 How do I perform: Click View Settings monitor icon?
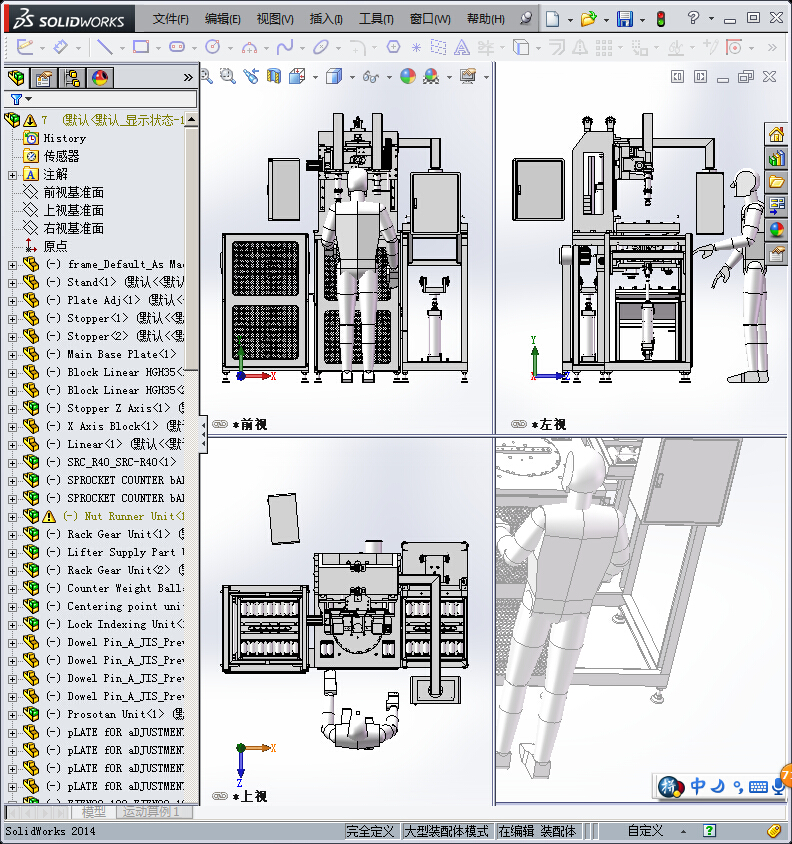pos(468,76)
